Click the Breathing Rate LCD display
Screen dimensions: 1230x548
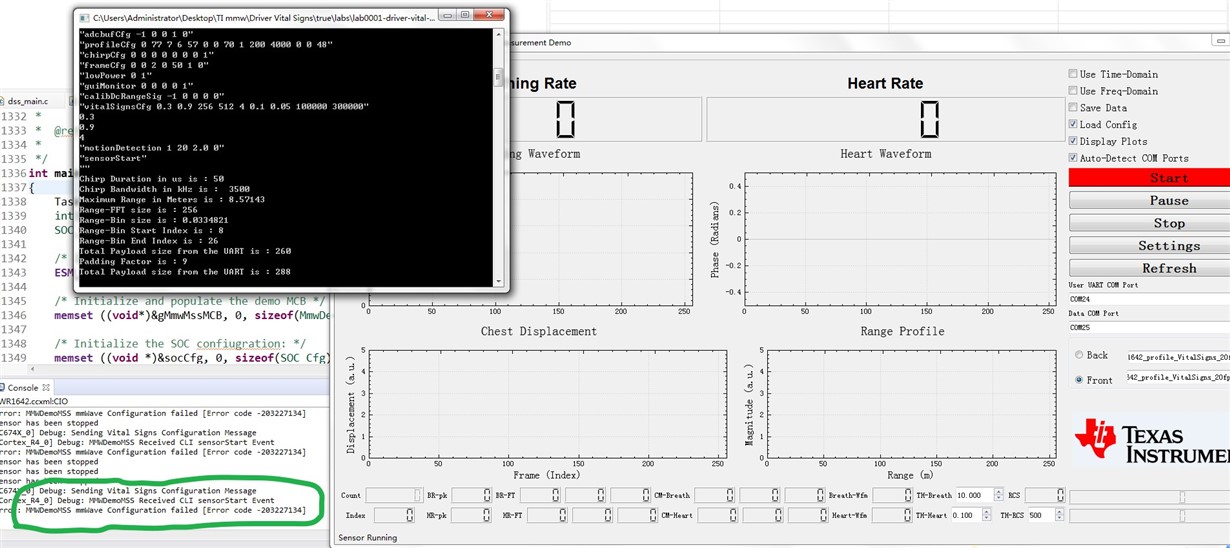566,119
